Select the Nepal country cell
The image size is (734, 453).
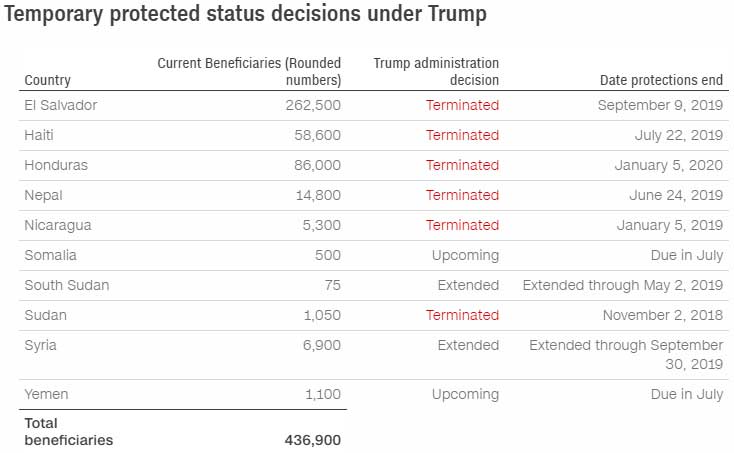pyautogui.click(x=44, y=195)
